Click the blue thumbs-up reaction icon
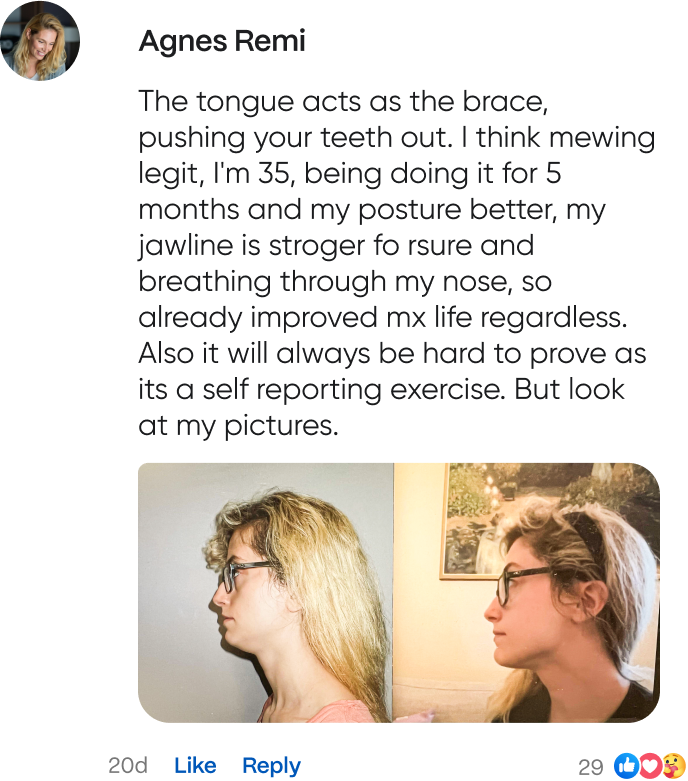The image size is (688, 781). [x=626, y=766]
